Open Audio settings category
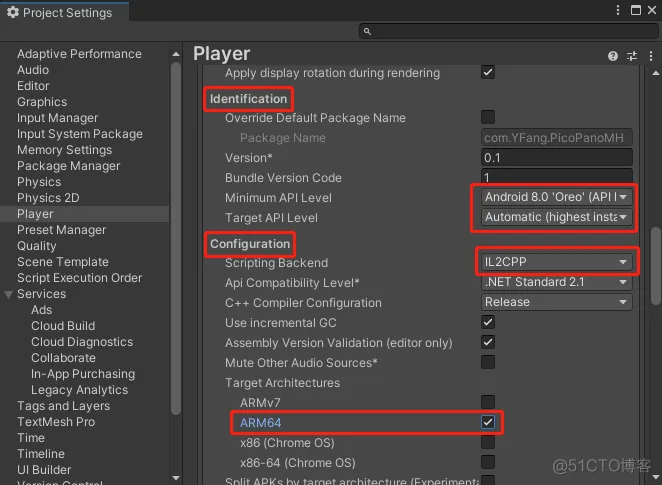The height and width of the screenshot is (485, 662). click(x=33, y=70)
